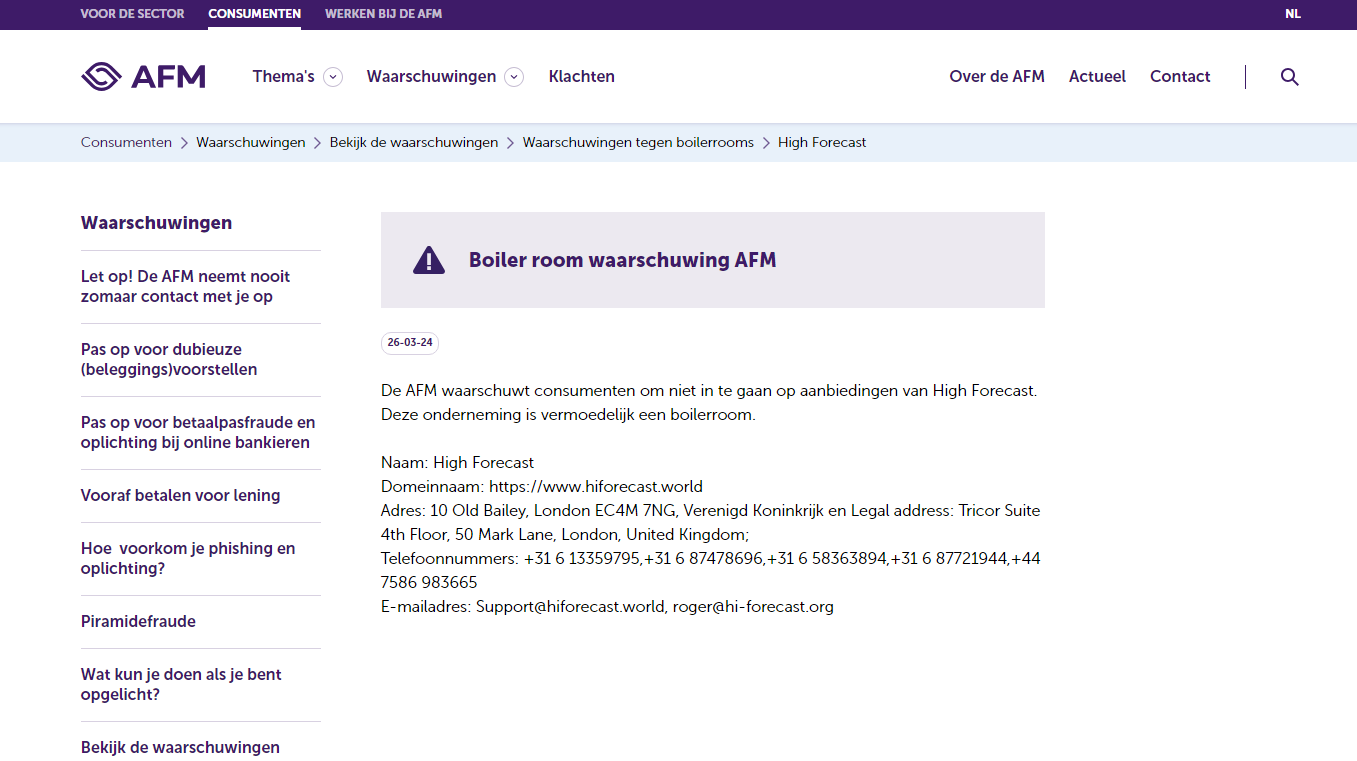The image size is (1357, 761).
Task: Expand the Thema's dropdown chevron
Action: tap(333, 77)
